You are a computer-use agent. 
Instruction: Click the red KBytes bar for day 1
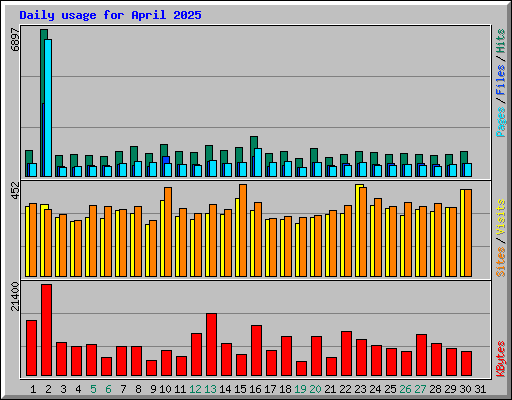point(31,348)
